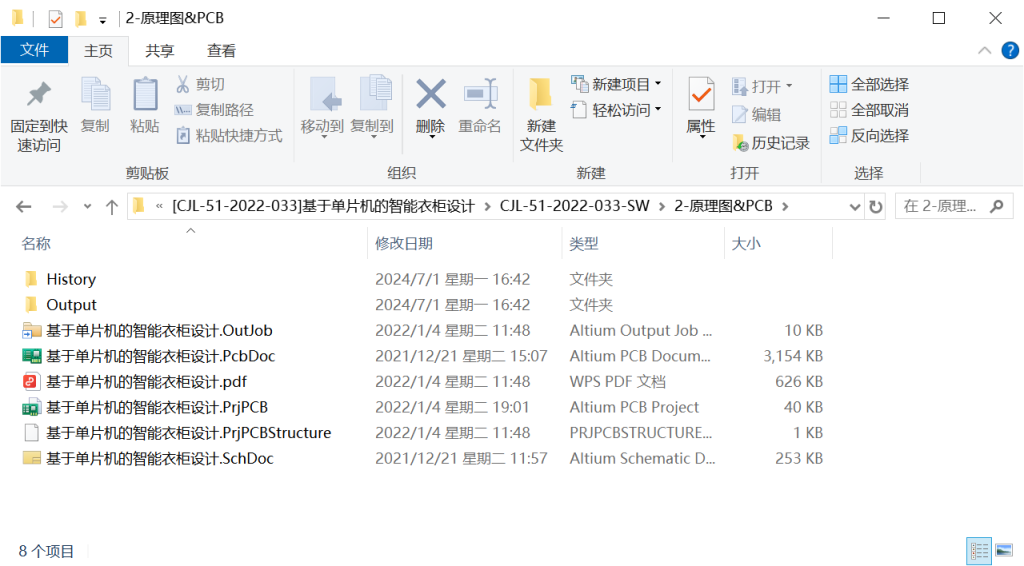The width and height of the screenshot is (1024, 566).
Task: Go up one folder level arrow
Action: click(112, 207)
